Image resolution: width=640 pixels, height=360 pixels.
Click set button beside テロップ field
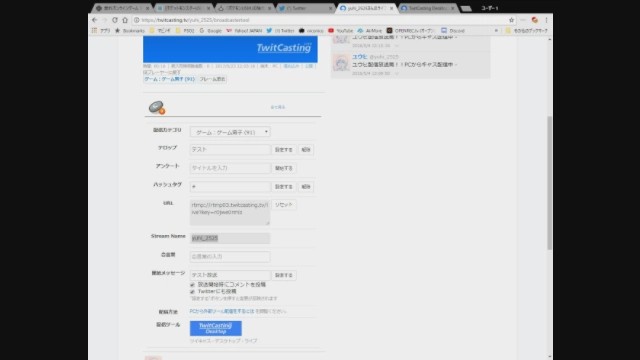pos(284,150)
